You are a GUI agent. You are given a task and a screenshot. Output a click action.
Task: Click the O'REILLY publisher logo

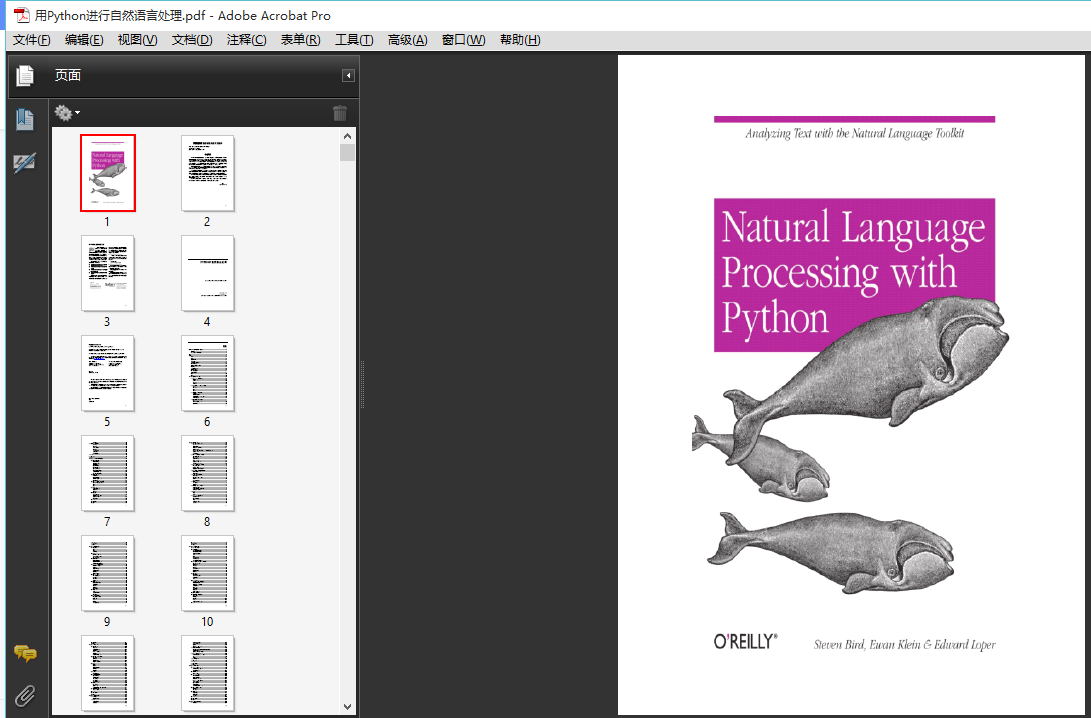coord(746,641)
